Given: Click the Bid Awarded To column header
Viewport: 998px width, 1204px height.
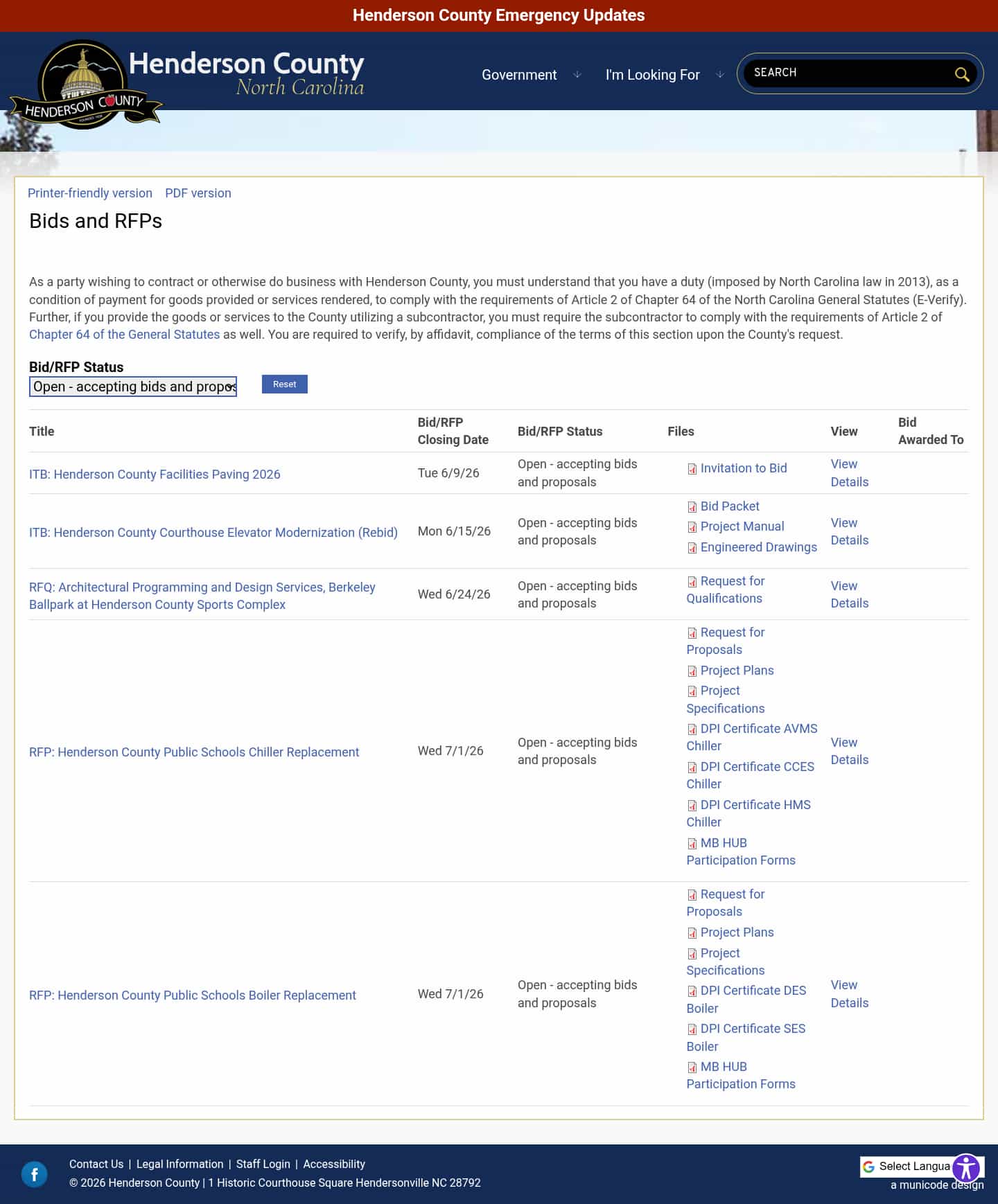Looking at the screenshot, I should [931, 431].
